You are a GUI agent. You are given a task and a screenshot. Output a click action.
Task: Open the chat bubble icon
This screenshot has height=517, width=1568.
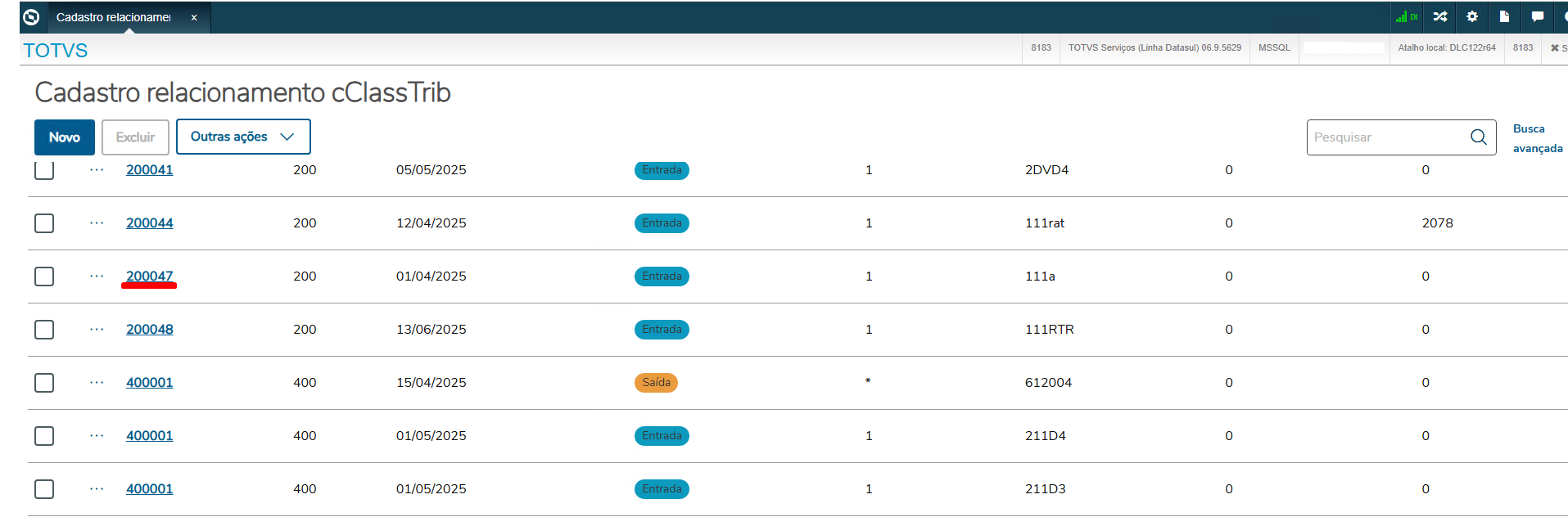pos(1537,16)
